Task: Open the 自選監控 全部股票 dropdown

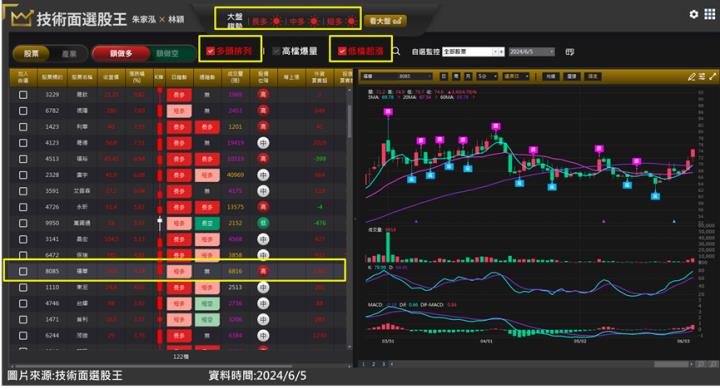Action: pos(473,52)
